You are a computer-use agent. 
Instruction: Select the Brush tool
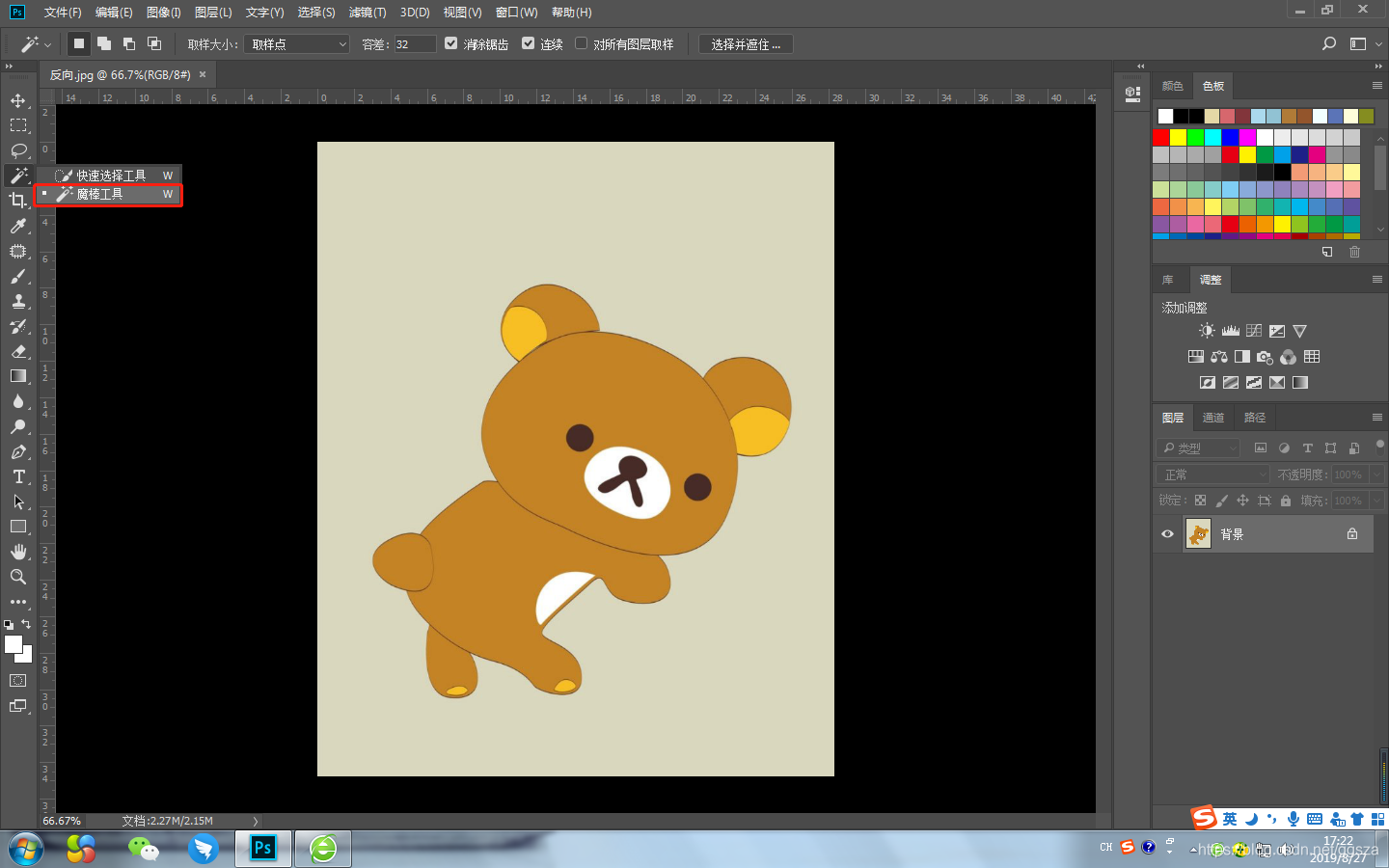pyautogui.click(x=18, y=276)
